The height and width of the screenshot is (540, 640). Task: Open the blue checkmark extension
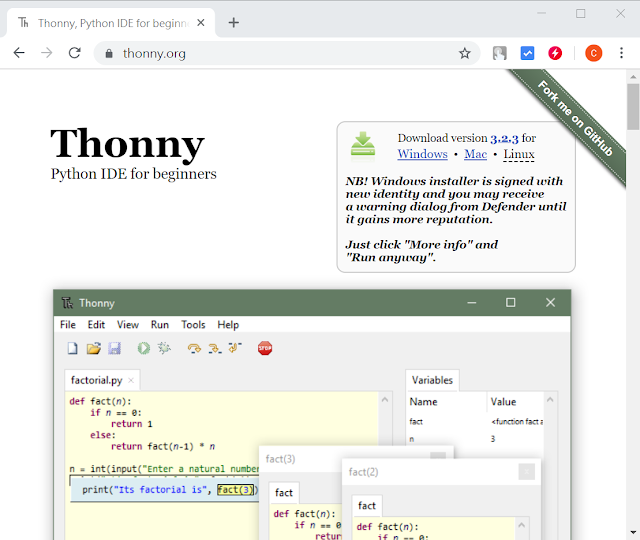pos(527,53)
